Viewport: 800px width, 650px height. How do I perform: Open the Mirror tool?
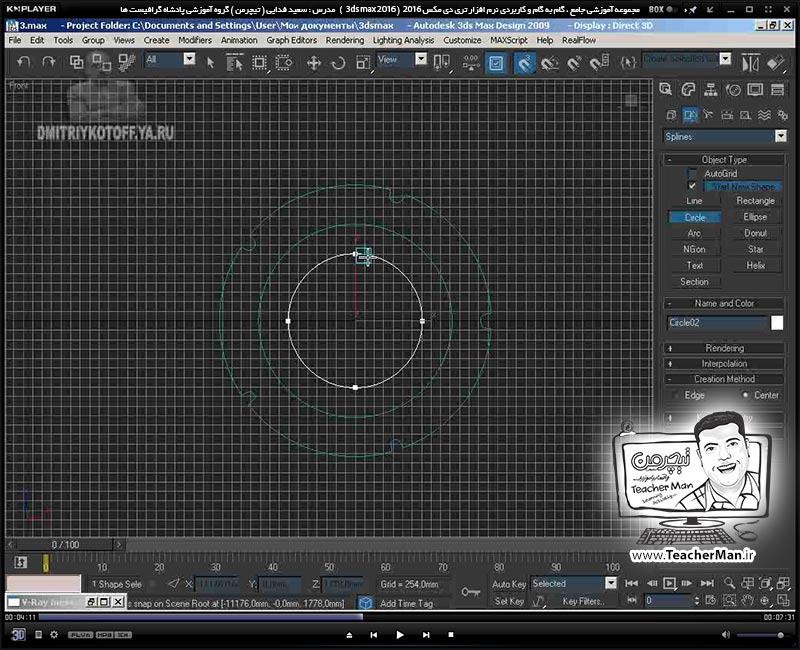coord(750,63)
